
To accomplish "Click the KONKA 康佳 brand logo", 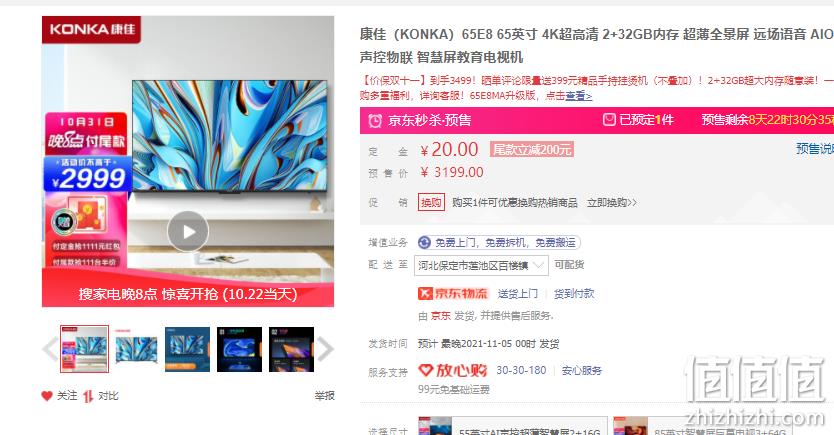I will (x=91, y=29).
